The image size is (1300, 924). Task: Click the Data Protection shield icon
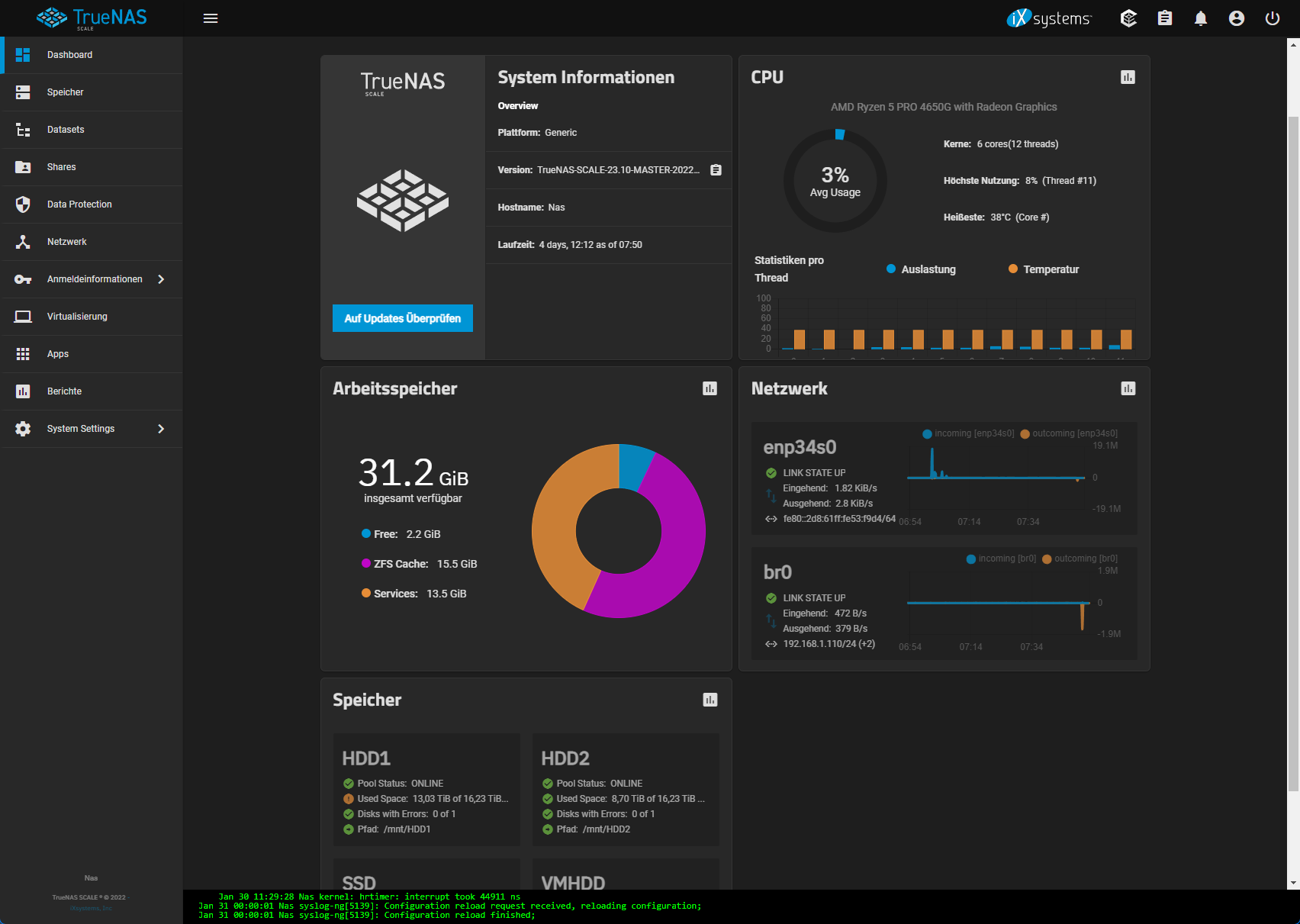click(x=23, y=204)
